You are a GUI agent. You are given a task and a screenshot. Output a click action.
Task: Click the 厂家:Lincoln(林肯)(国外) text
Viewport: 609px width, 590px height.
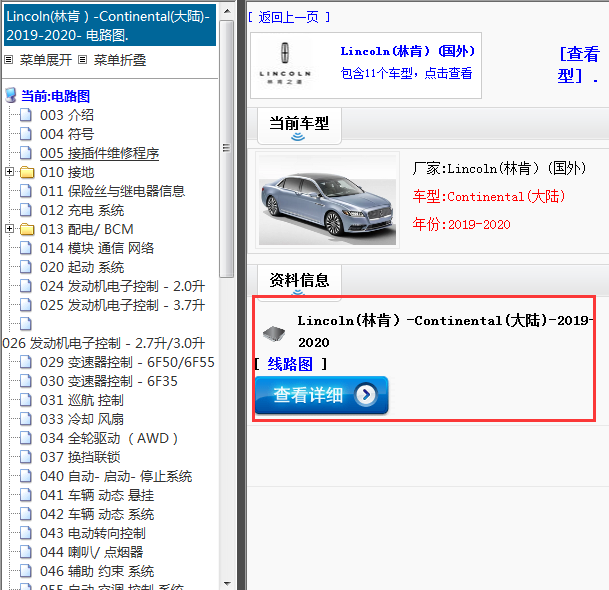tap(499, 168)
